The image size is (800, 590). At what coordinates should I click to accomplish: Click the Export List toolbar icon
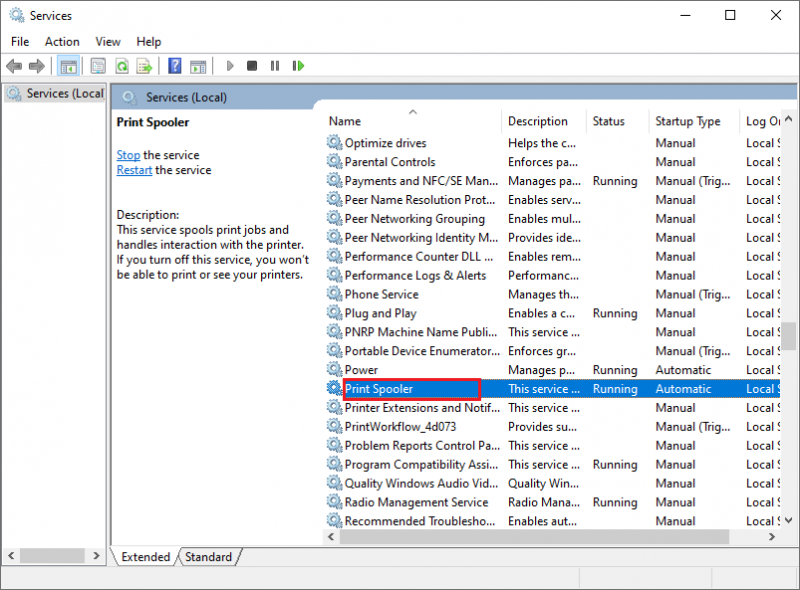tap(144, 66)
